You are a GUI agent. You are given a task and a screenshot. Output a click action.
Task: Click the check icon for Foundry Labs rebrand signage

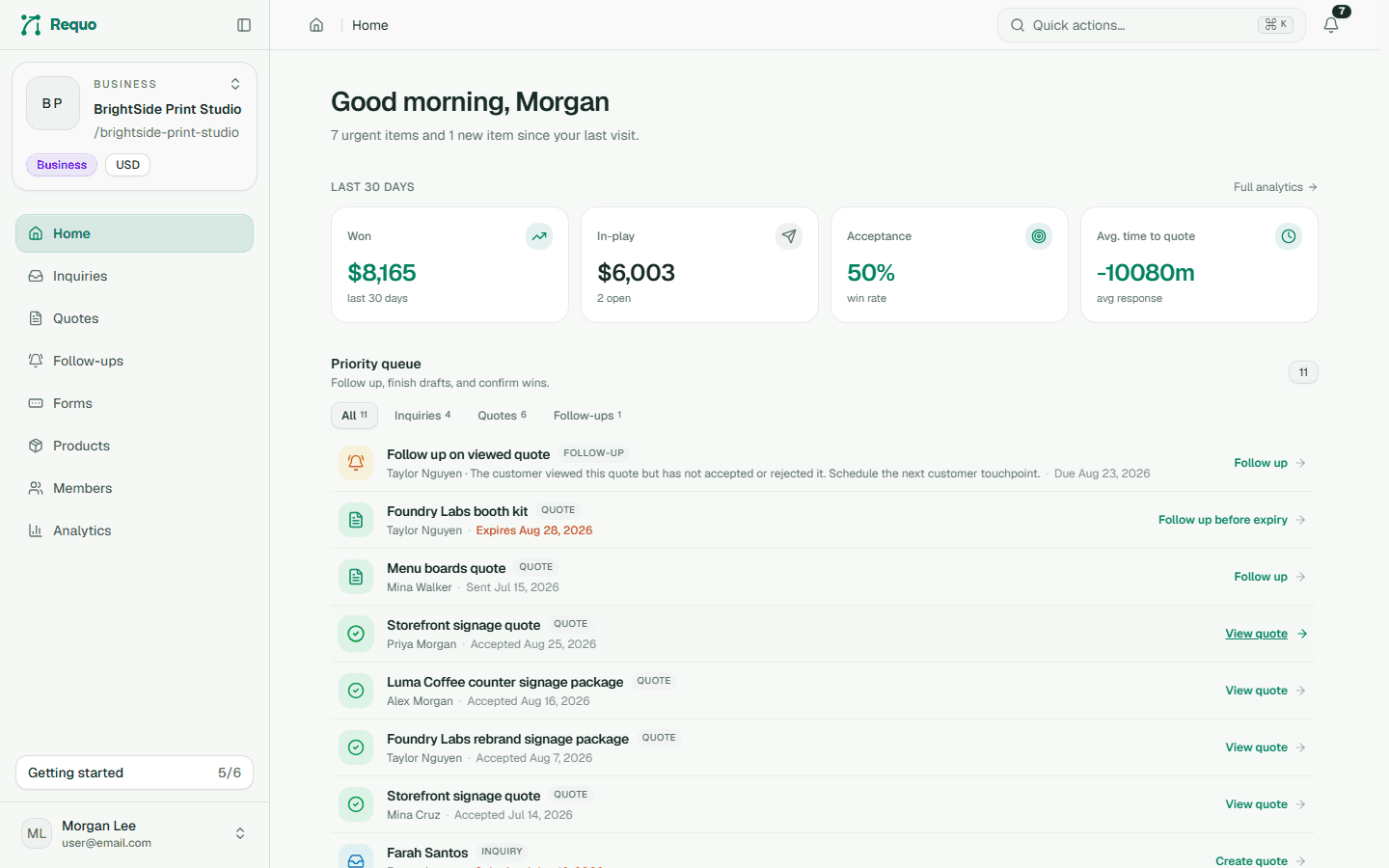pos(356,747)
